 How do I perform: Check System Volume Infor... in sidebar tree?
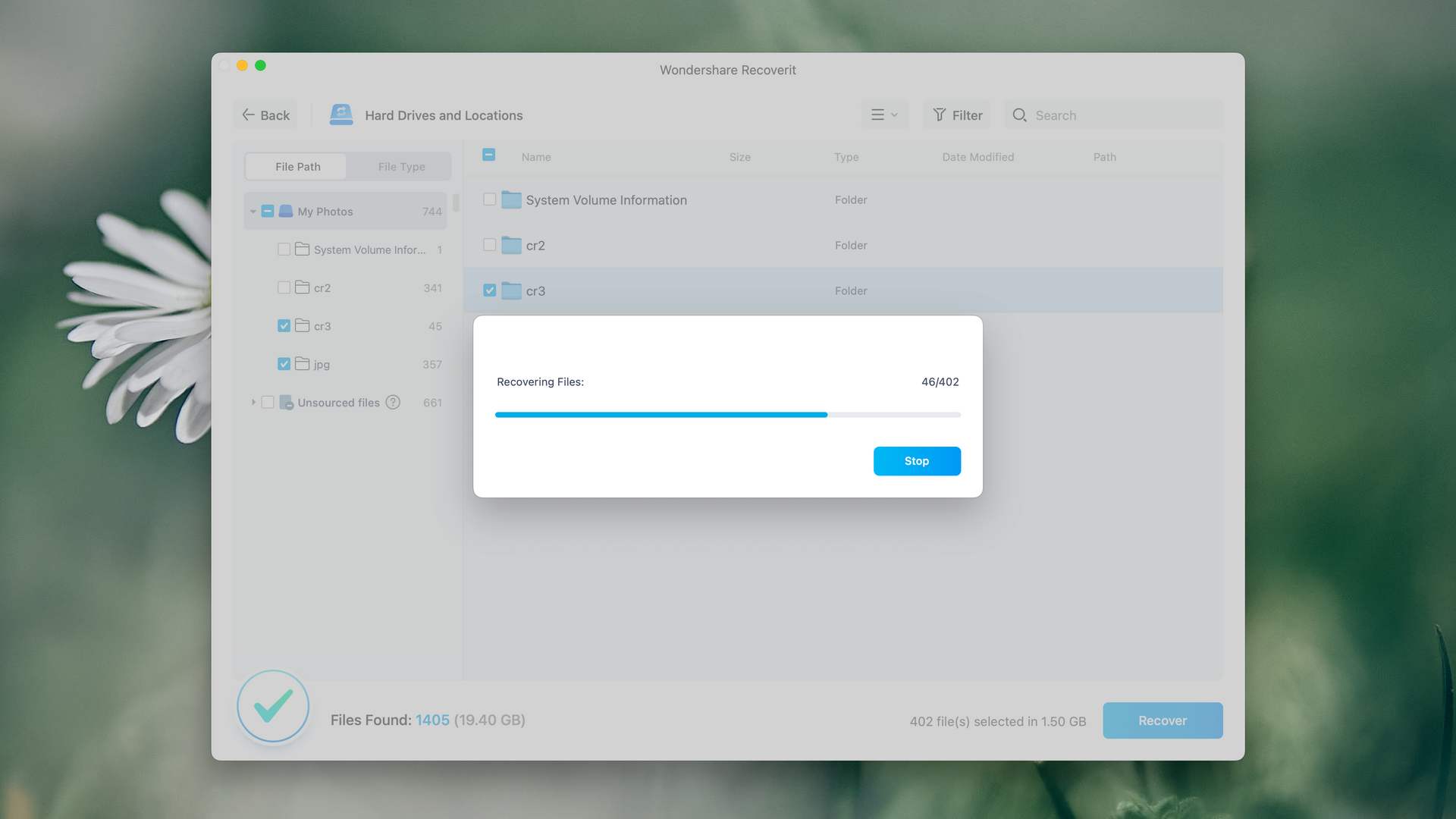point(284,249)
